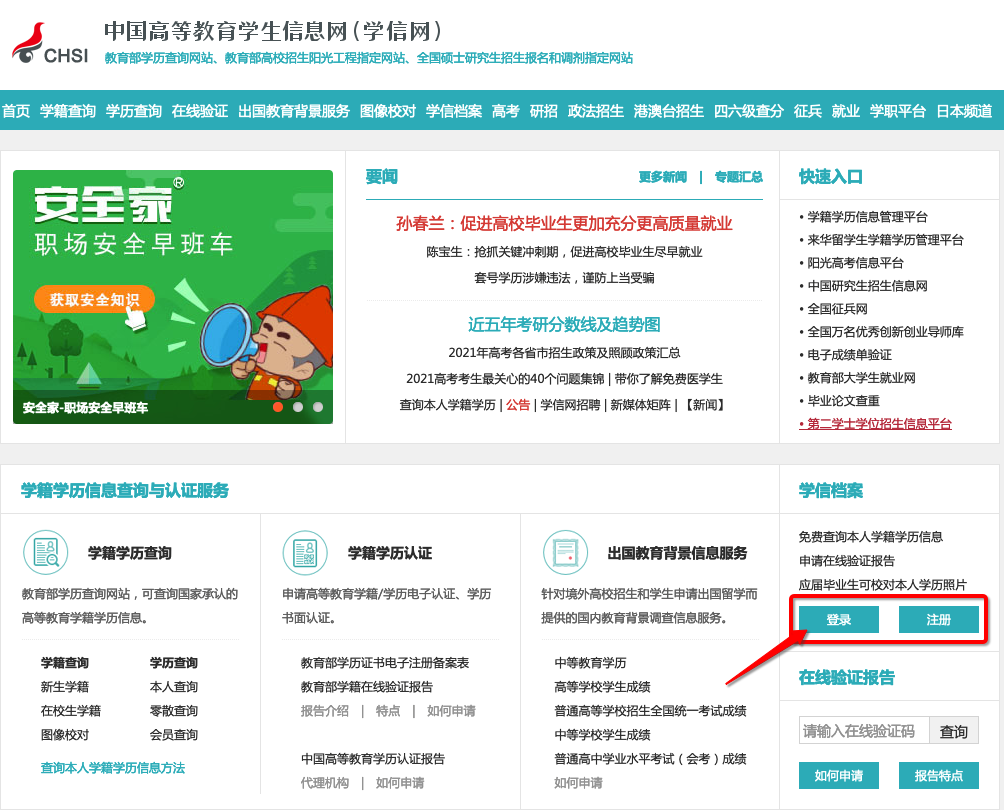
Task: Click the 查询 button beside verification code
Action: click(953, 731)
